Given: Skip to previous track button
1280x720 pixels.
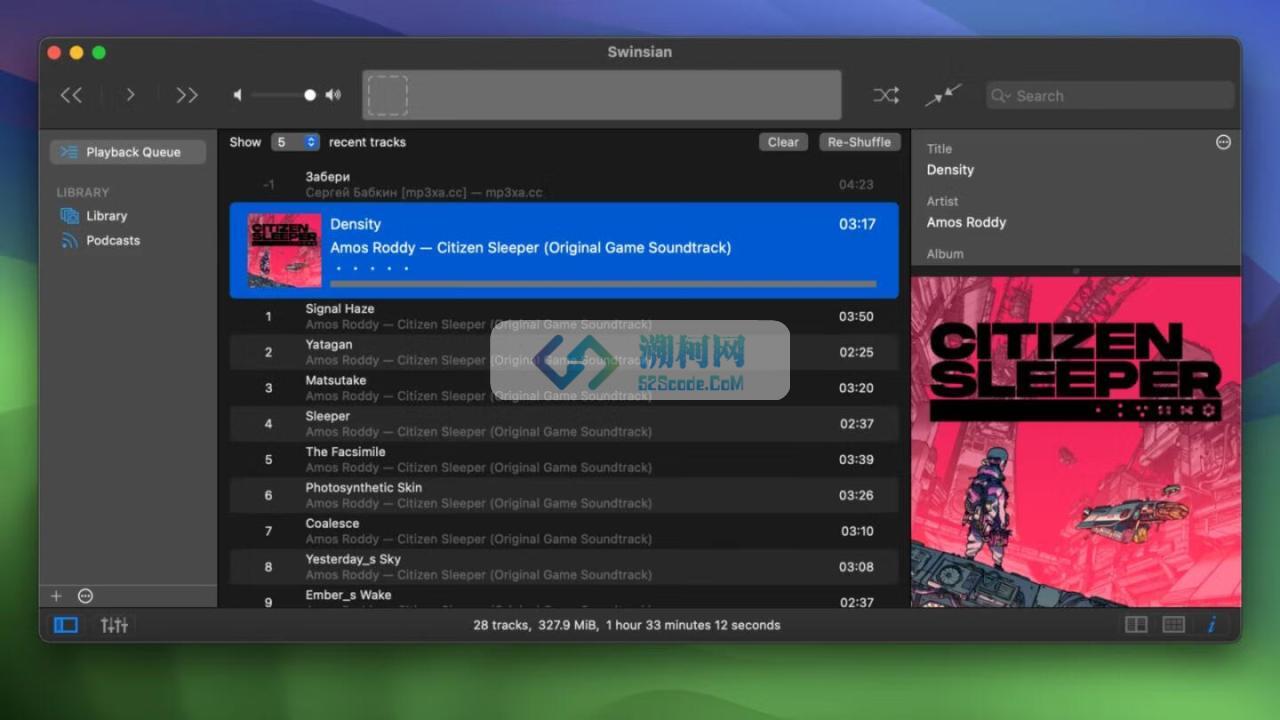Looking at the screenshot, I should 71,95.
